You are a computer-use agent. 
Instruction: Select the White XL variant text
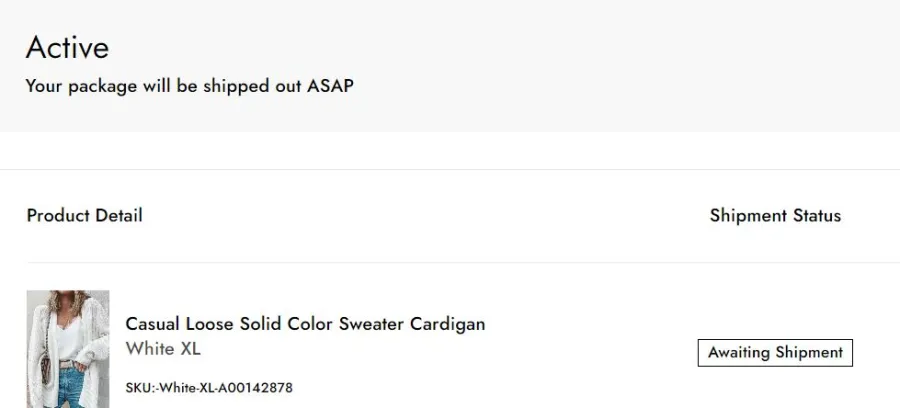coord(163,348)
